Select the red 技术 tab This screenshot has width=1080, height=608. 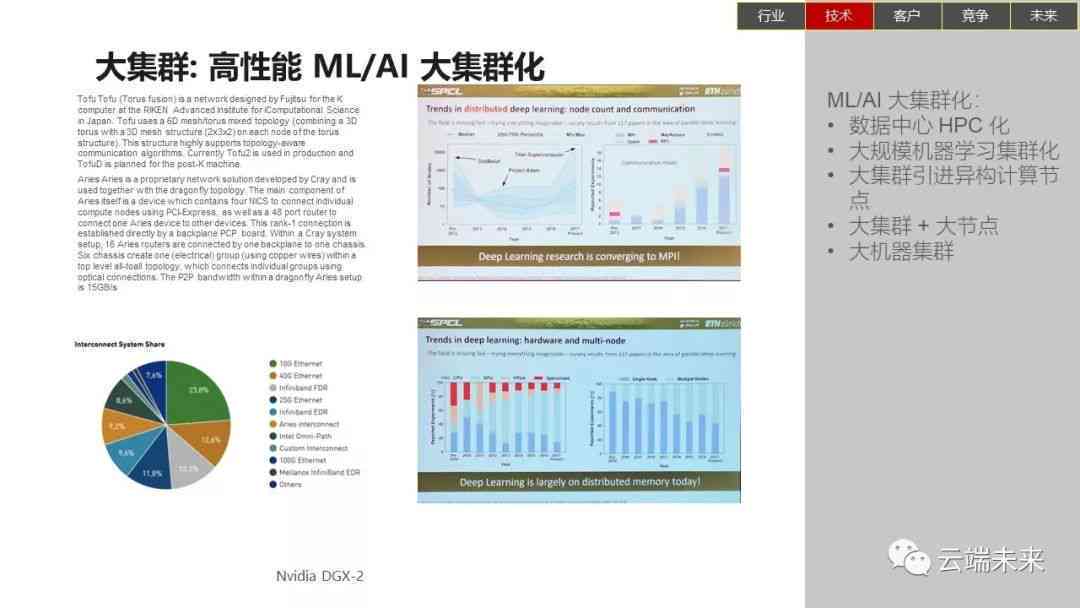click(839, 16)
